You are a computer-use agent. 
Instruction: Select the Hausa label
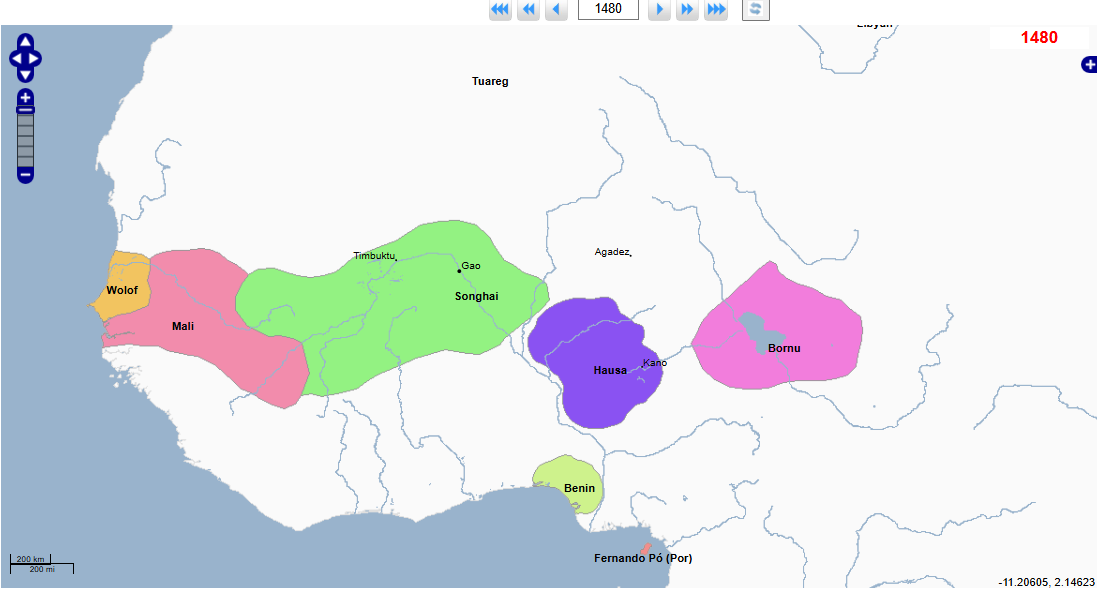pos(610,371)
